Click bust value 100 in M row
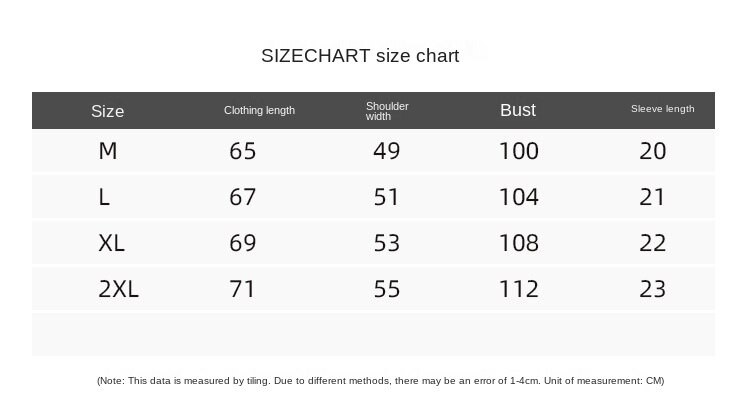 (x=518, y=151)
